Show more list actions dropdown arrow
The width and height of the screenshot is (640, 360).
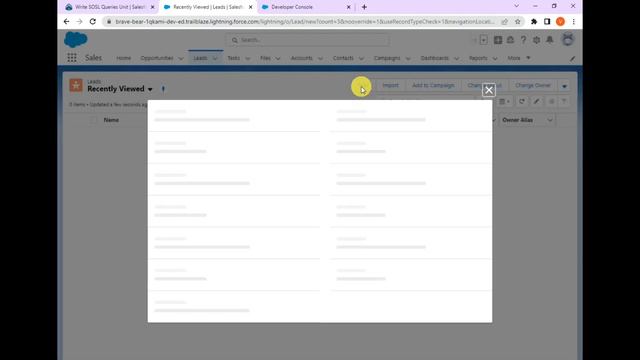564,86
